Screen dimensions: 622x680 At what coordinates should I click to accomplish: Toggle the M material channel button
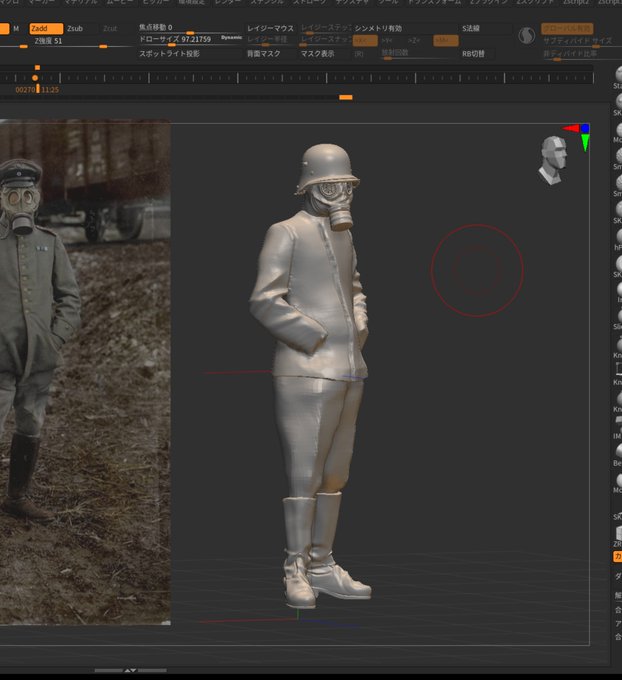click(x=16, y=29)
